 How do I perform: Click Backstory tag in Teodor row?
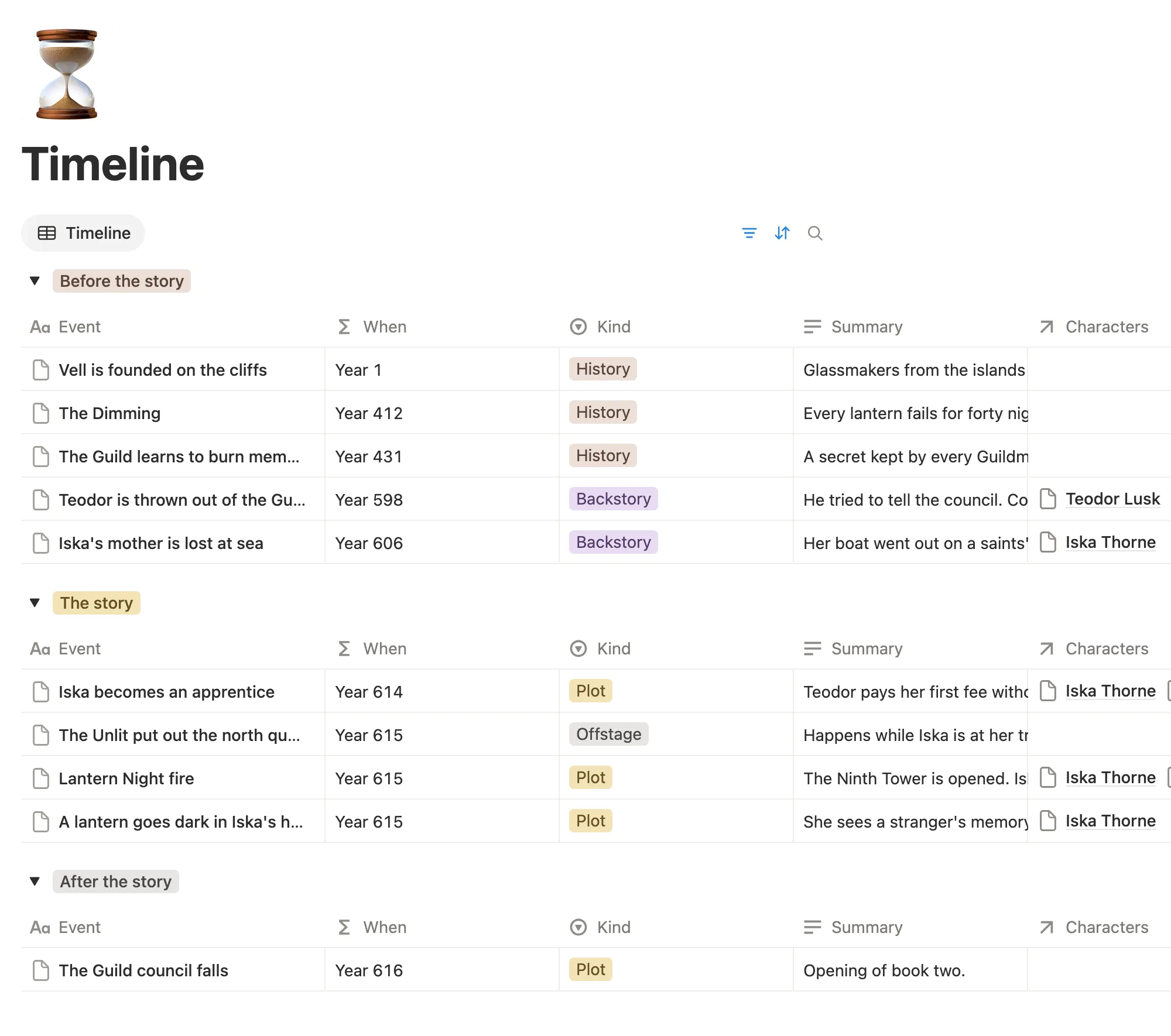click(x=613, y=499)
